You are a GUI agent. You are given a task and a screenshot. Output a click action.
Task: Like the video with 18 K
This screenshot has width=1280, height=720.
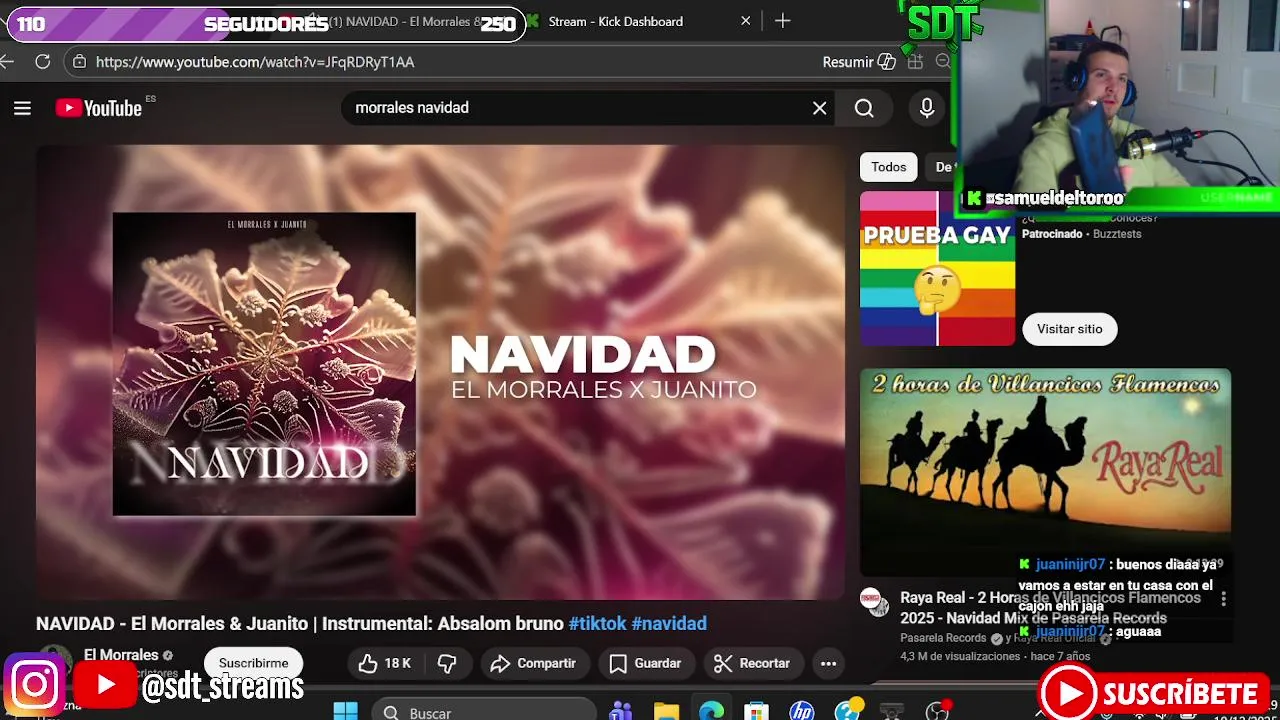[x=384, y=663]
